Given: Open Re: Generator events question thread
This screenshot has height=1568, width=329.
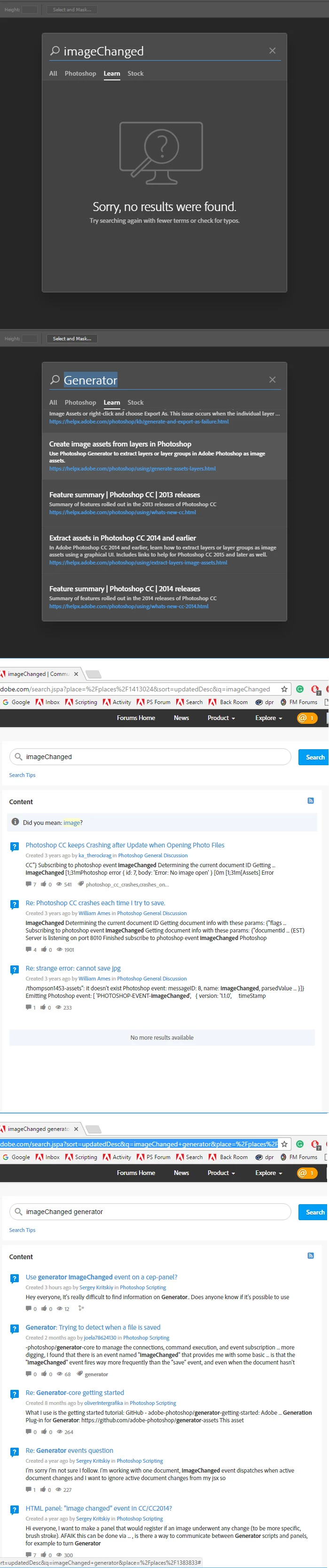Looking at the screenshot, I should [70, 1450].
